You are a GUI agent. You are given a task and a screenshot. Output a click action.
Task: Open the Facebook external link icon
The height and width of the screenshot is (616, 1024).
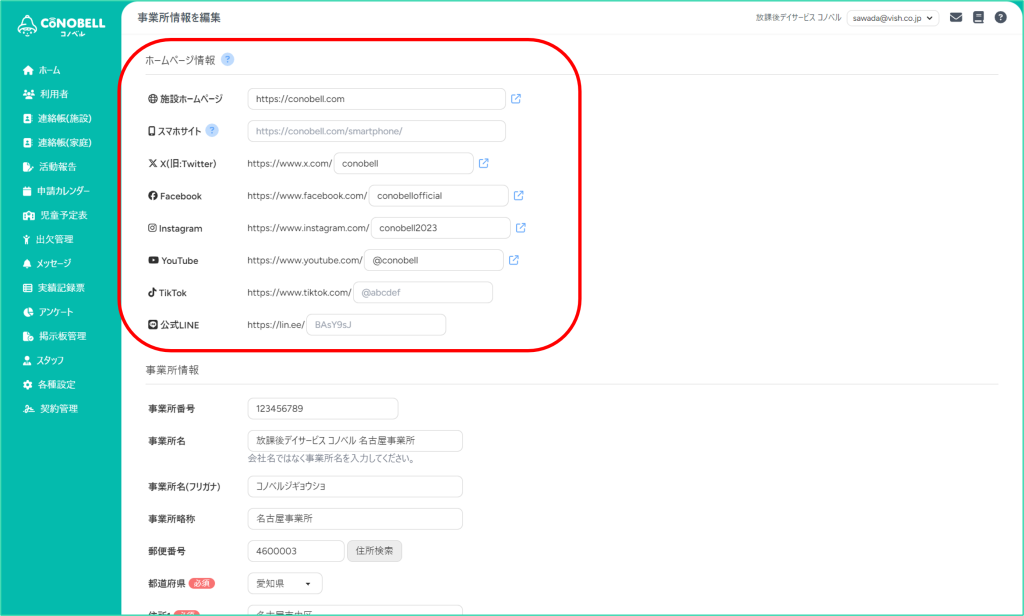pyautogui.click(x=519, y=195)
